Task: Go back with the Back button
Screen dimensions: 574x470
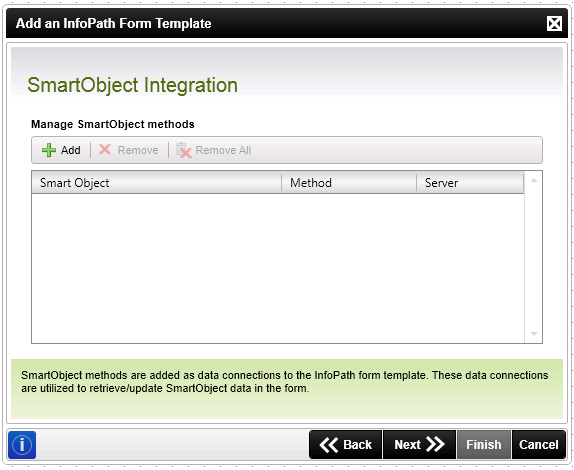Action: (346, 444)
